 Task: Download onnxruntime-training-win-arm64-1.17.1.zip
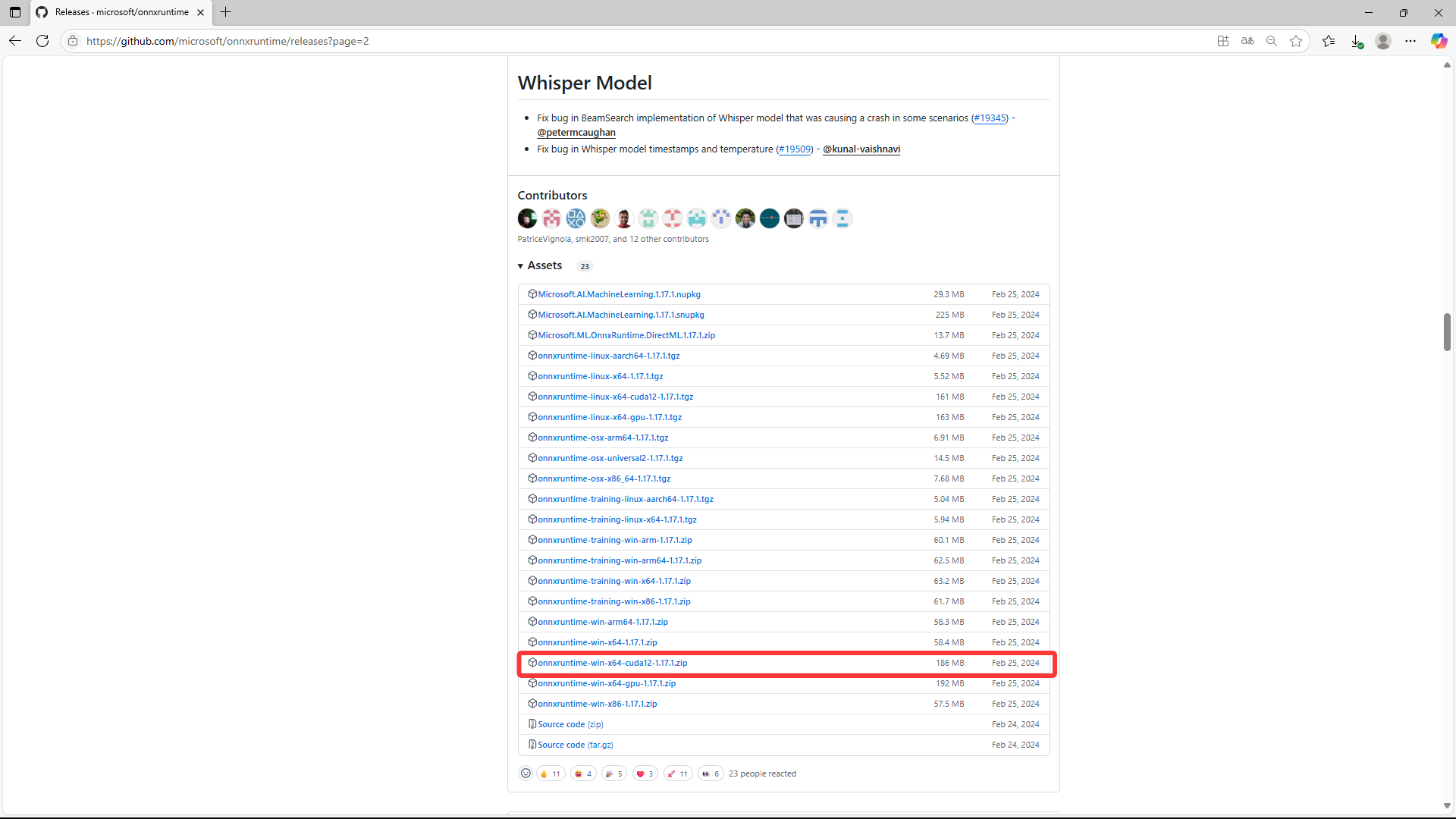click(x=620, y=560)
